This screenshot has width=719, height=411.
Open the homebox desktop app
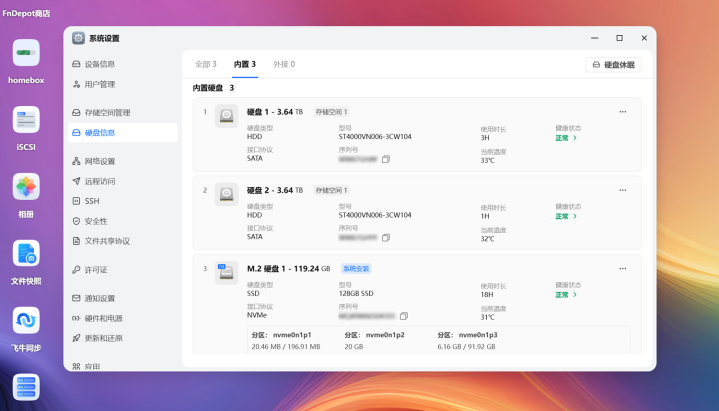pos(26,53)
